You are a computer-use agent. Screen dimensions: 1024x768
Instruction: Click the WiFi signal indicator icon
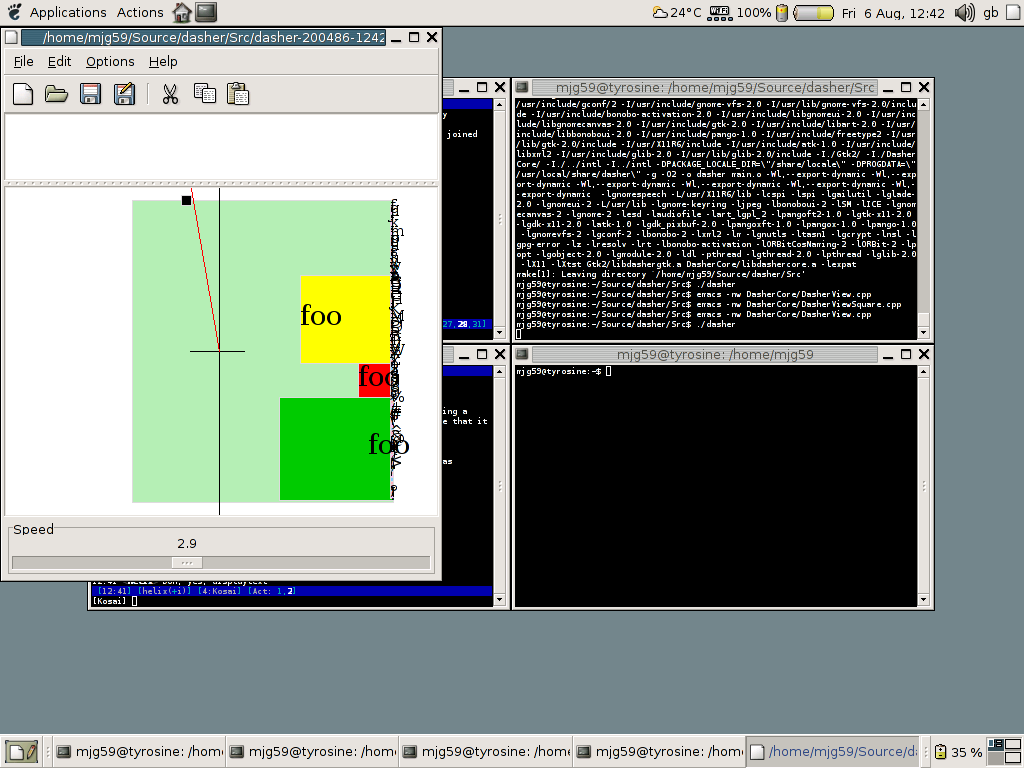point(720,12)
